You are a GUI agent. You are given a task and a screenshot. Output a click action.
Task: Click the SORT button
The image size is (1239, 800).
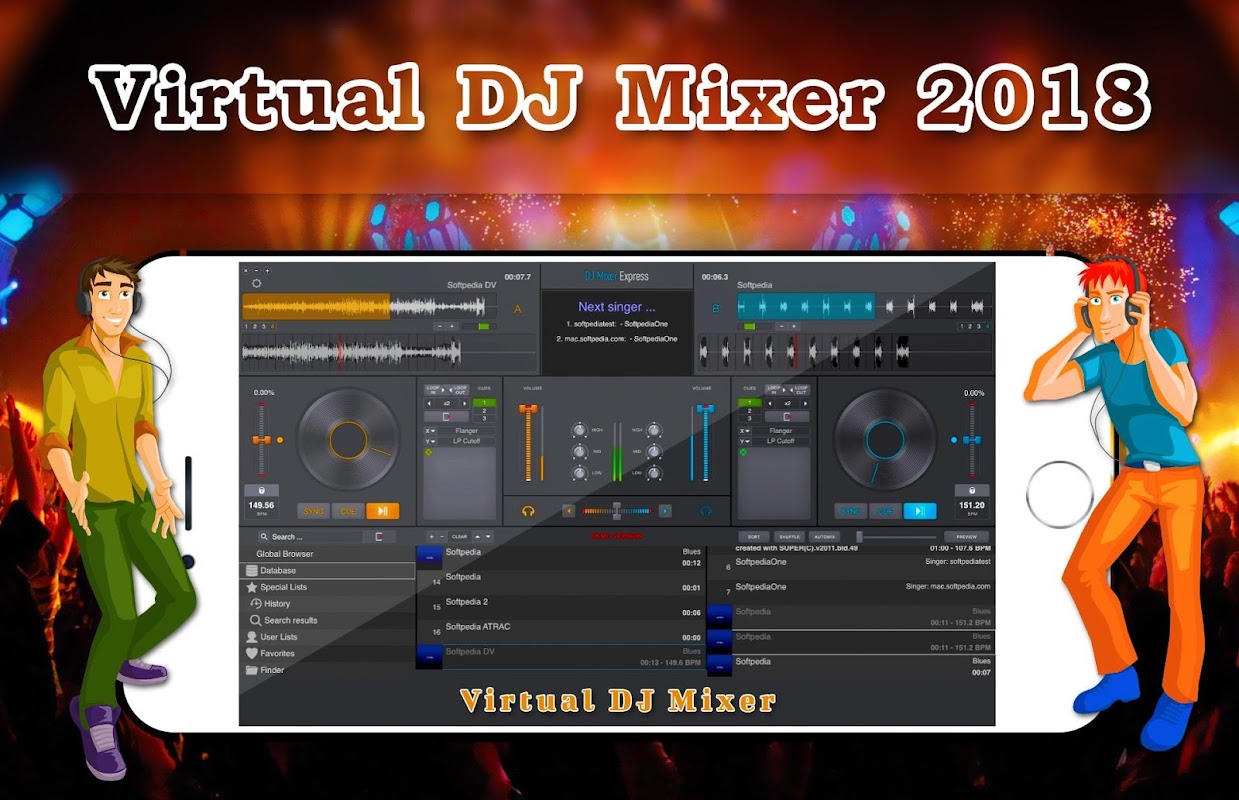pos(754,537)
